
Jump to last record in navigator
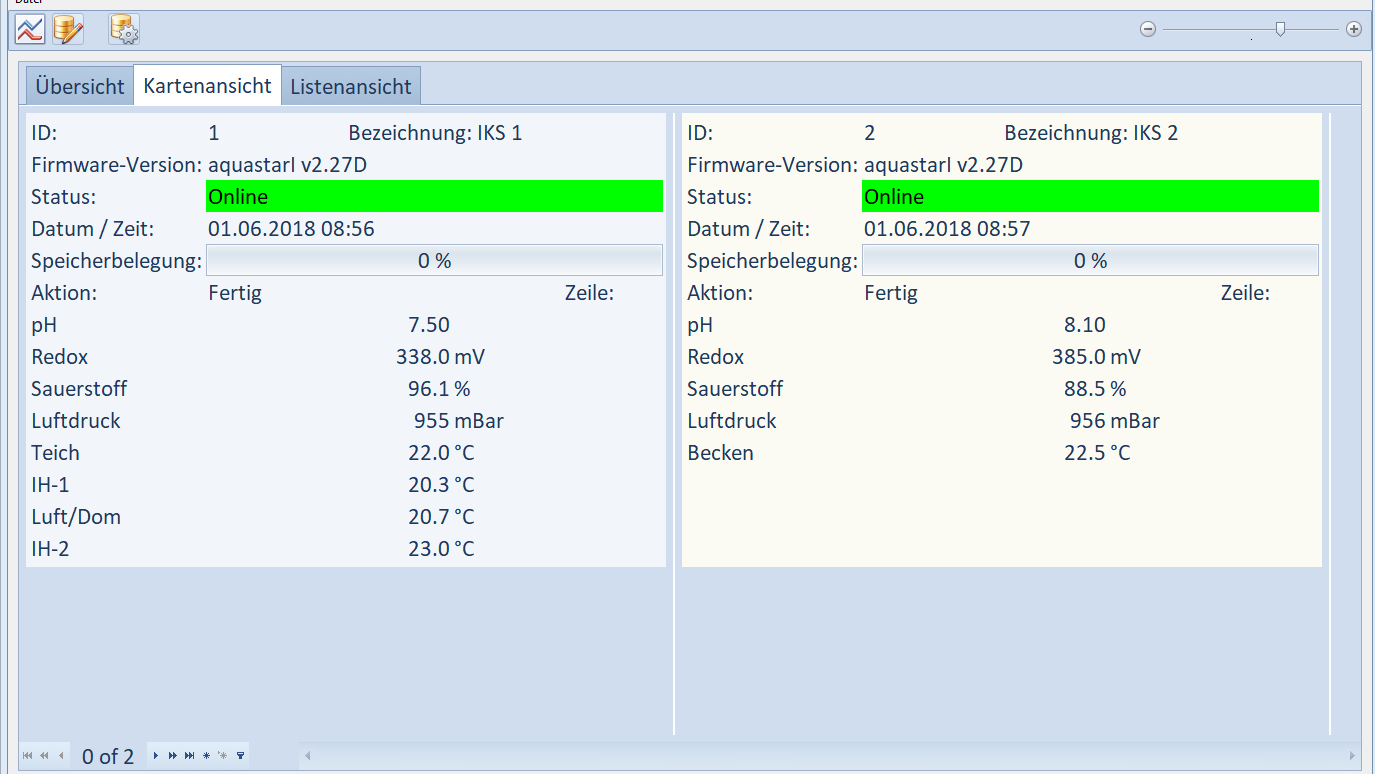click(189, 756)
